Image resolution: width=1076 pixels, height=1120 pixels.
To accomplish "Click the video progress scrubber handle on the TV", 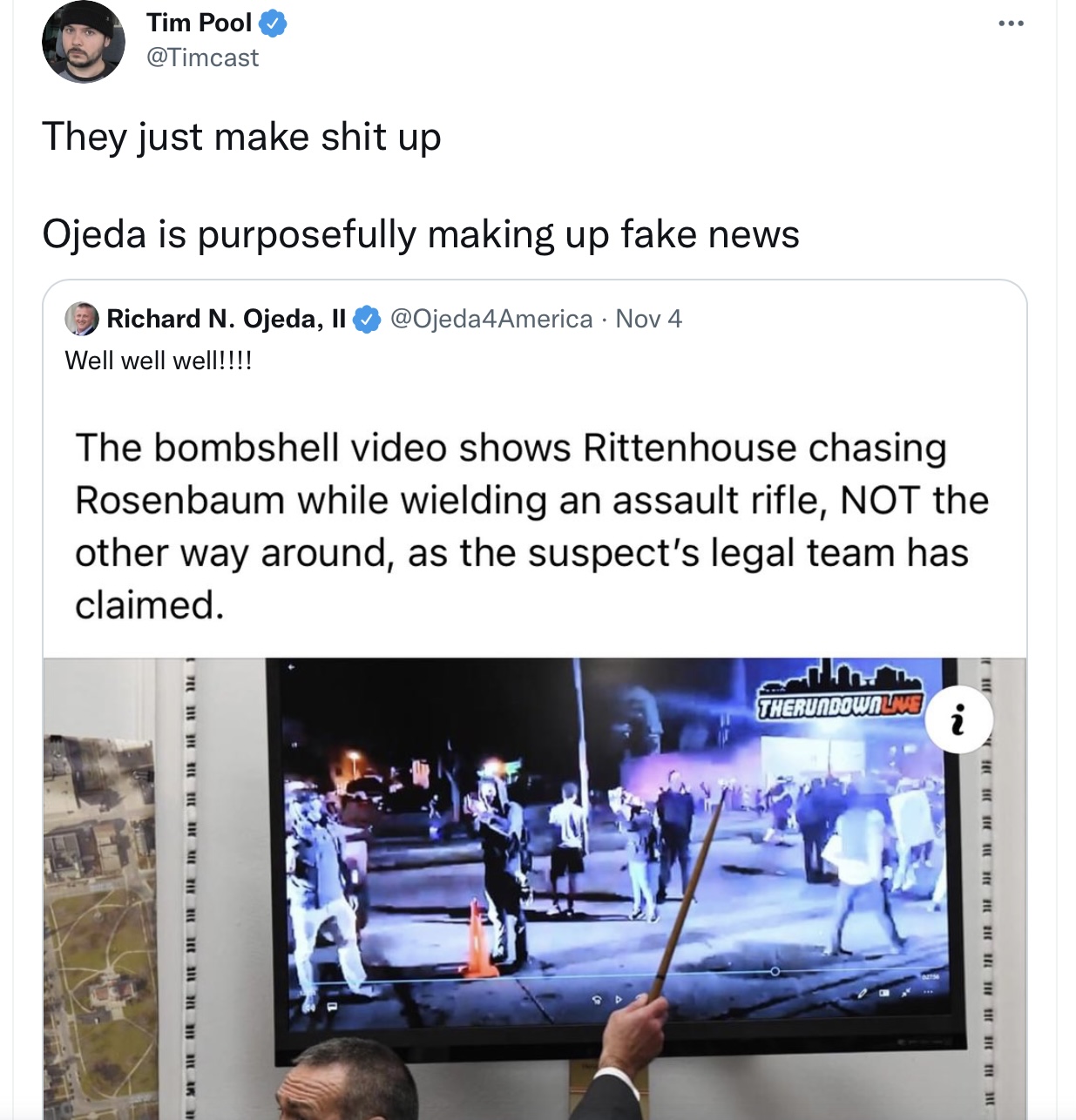I will (775, 972).
